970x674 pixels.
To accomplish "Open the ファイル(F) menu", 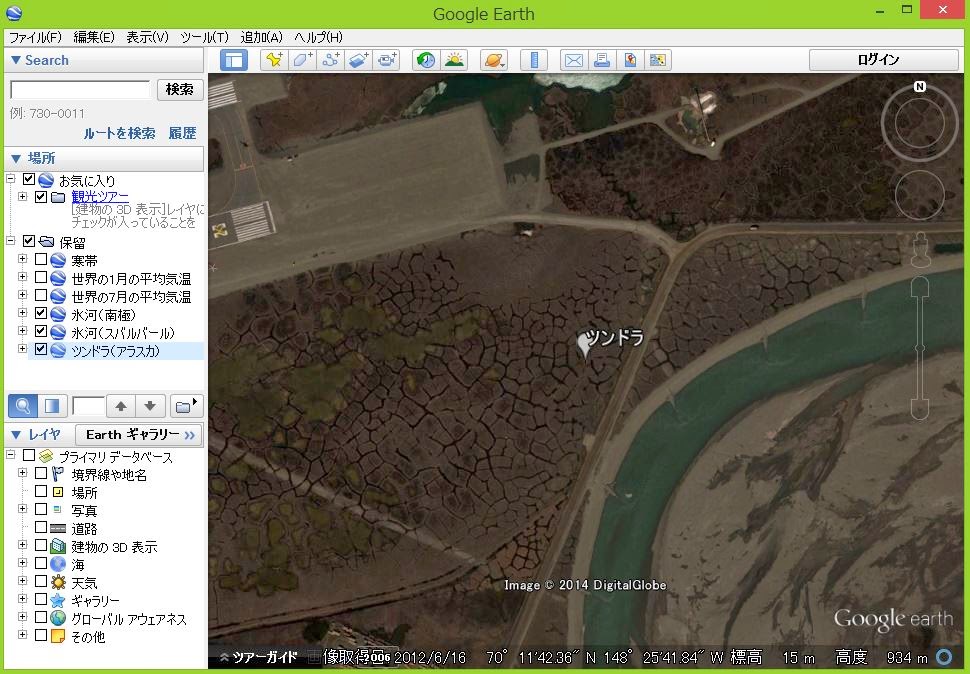I will point(35,37).
